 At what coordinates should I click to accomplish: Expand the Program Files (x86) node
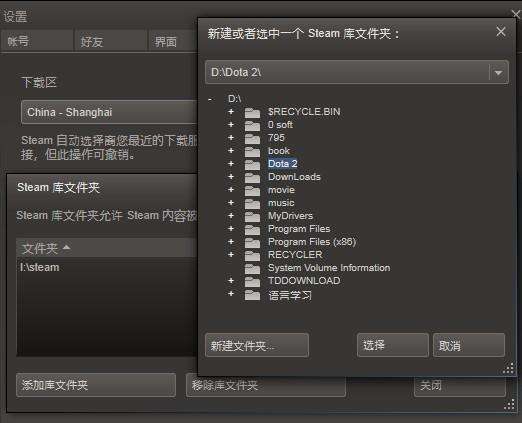(231, 242)
